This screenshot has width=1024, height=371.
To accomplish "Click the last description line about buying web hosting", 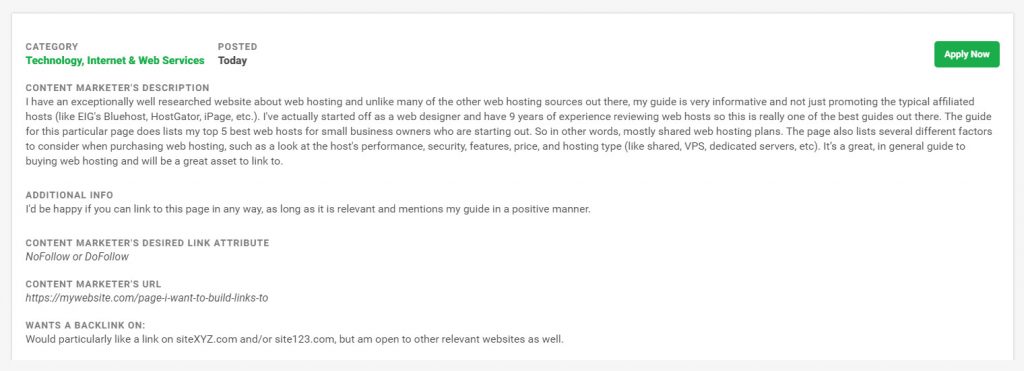I will [154, 161].
